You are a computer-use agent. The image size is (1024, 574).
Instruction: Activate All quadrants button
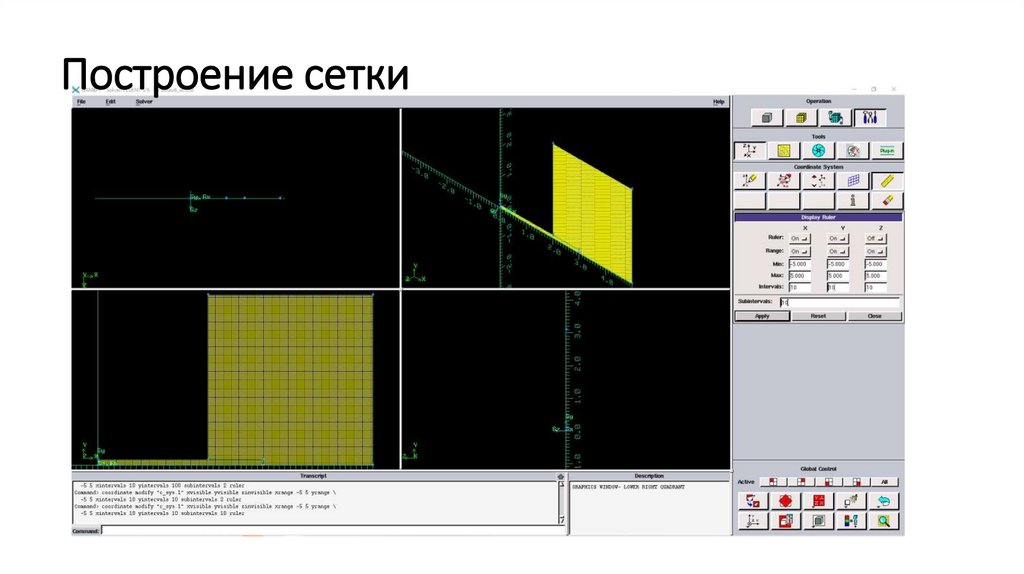(885, 482)
